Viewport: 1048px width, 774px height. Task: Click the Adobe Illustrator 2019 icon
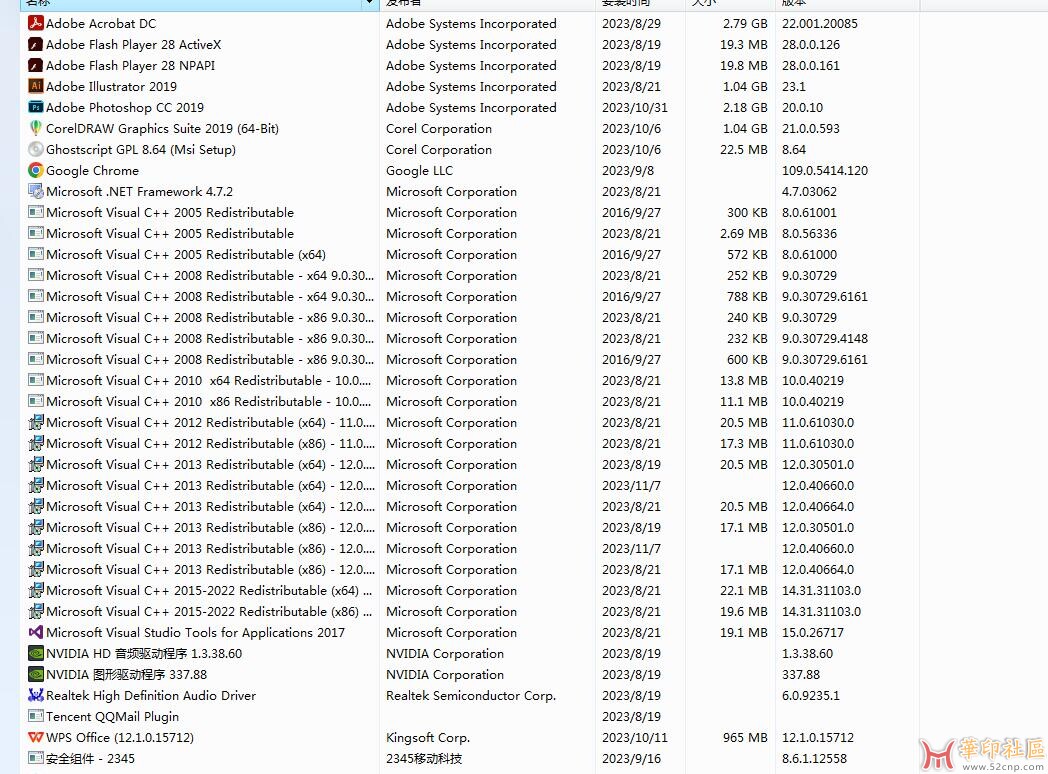point(35,86)
